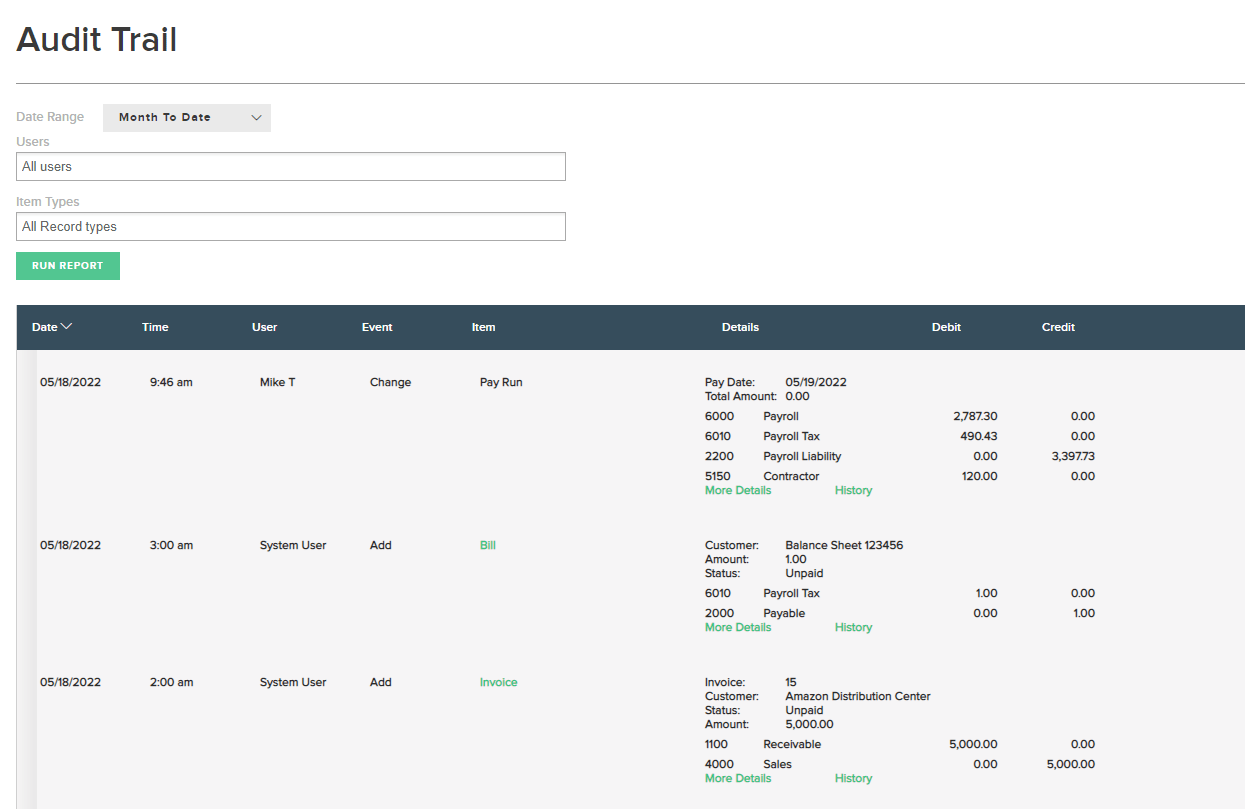View History for the Bill entry
The height and width of the screenshot is (809, 1245).
point(853,628)
